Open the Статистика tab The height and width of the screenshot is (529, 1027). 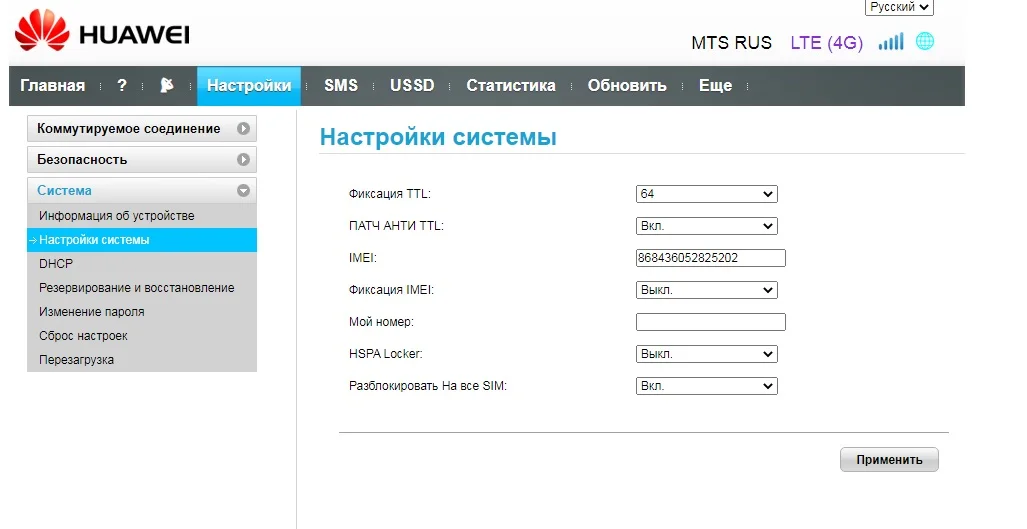[x=511, y=85]
